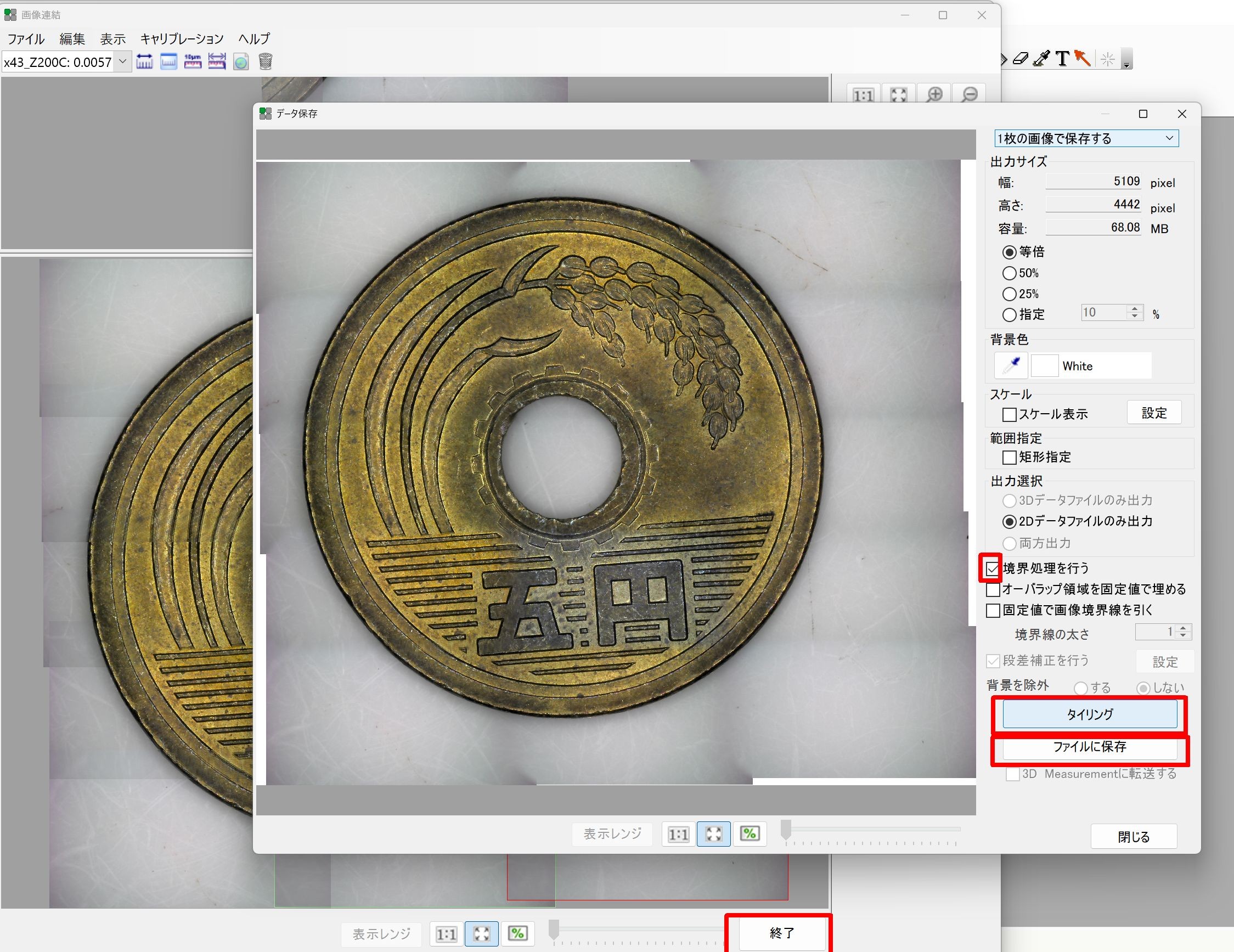Open the 編集 menu
The image size is (1234, 952).
click(x=72, y=39)
